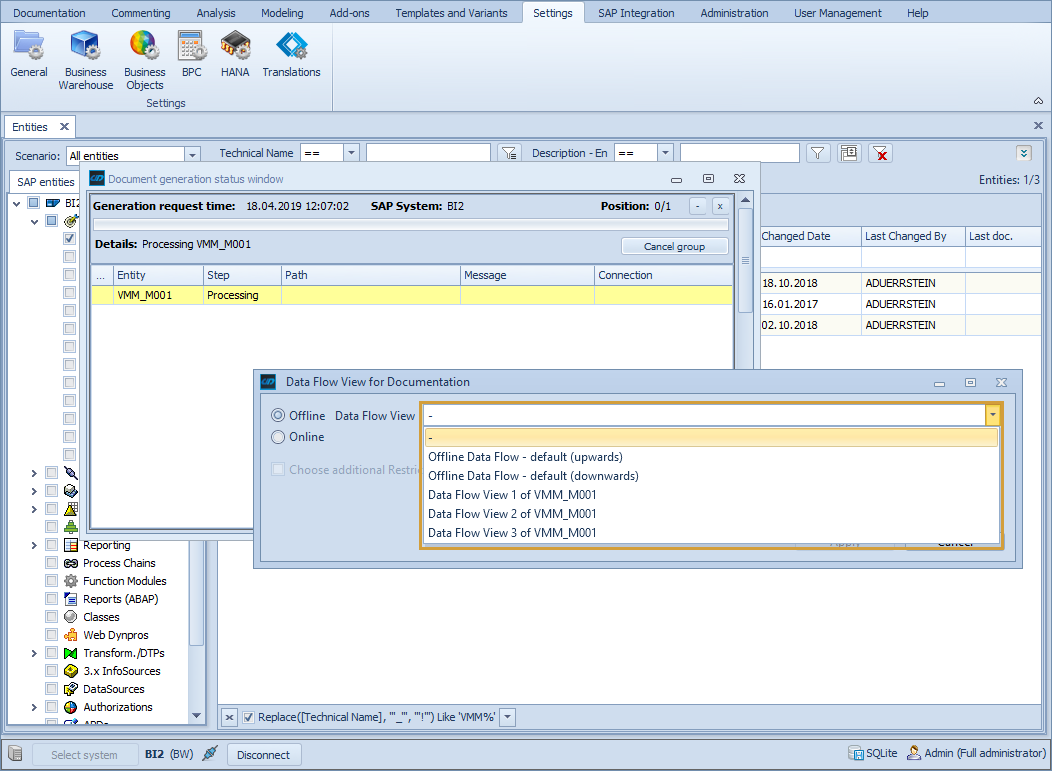Screen dimensions: 1052x771
Task: Open the Data Flow View dropdown
Action: click(991, 413)
